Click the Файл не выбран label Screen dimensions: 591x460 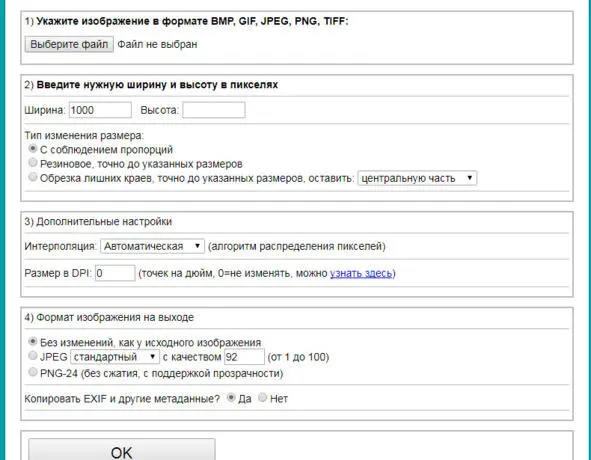coord(157,44)
